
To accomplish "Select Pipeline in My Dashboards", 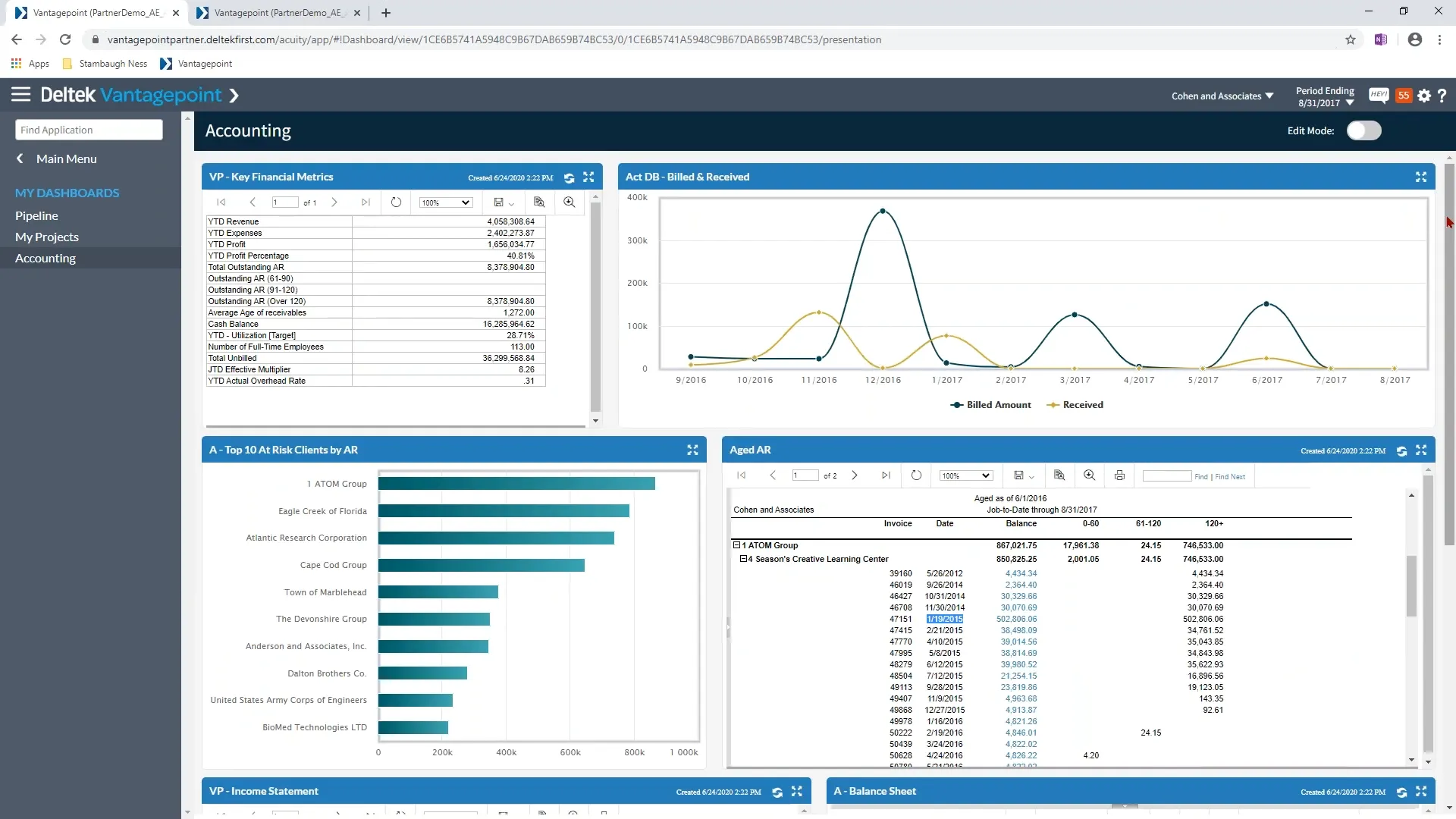I will tap(36, 216).
